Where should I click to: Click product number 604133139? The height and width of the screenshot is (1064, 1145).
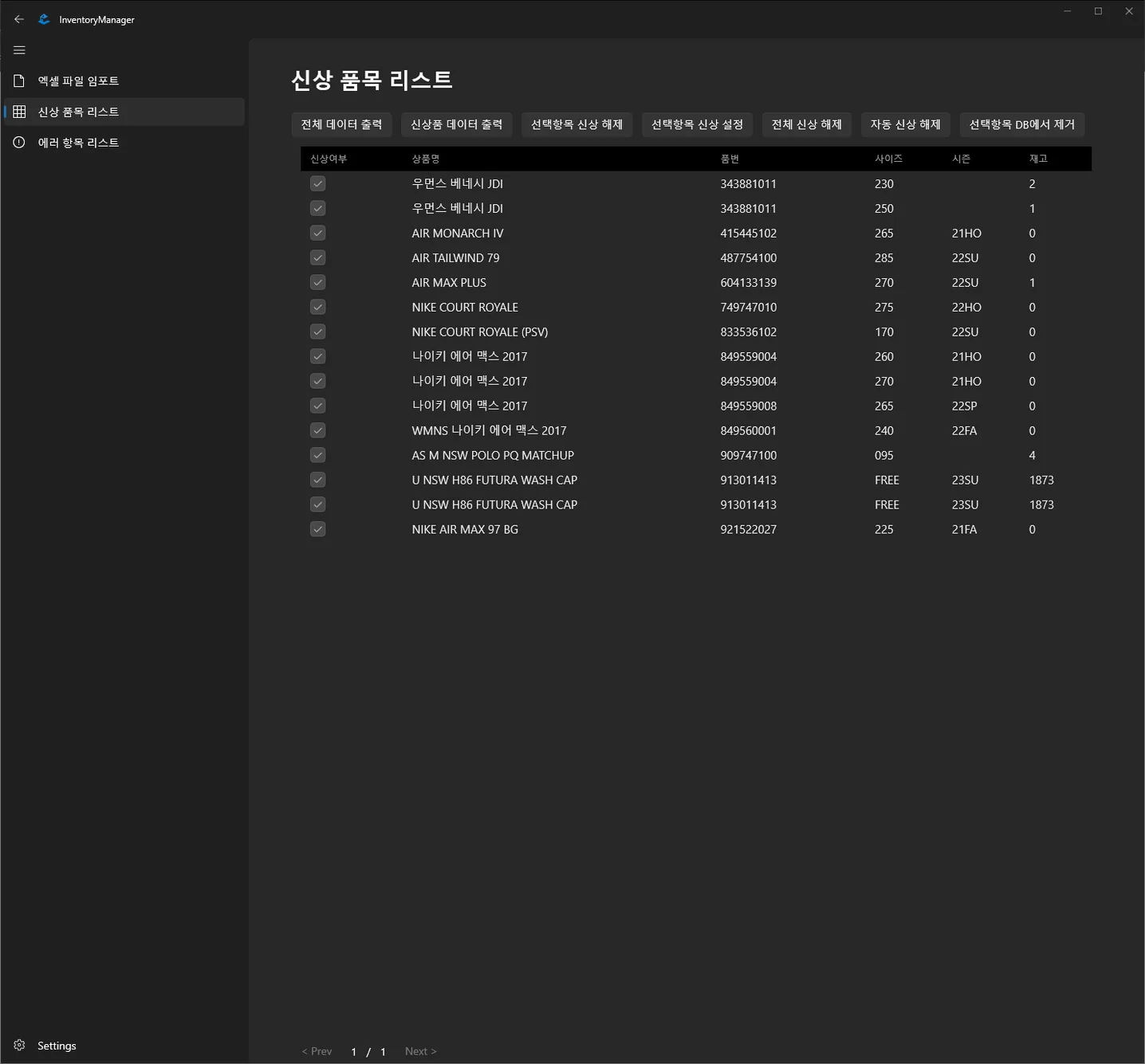pyautogui.click(x=748, y=282)
